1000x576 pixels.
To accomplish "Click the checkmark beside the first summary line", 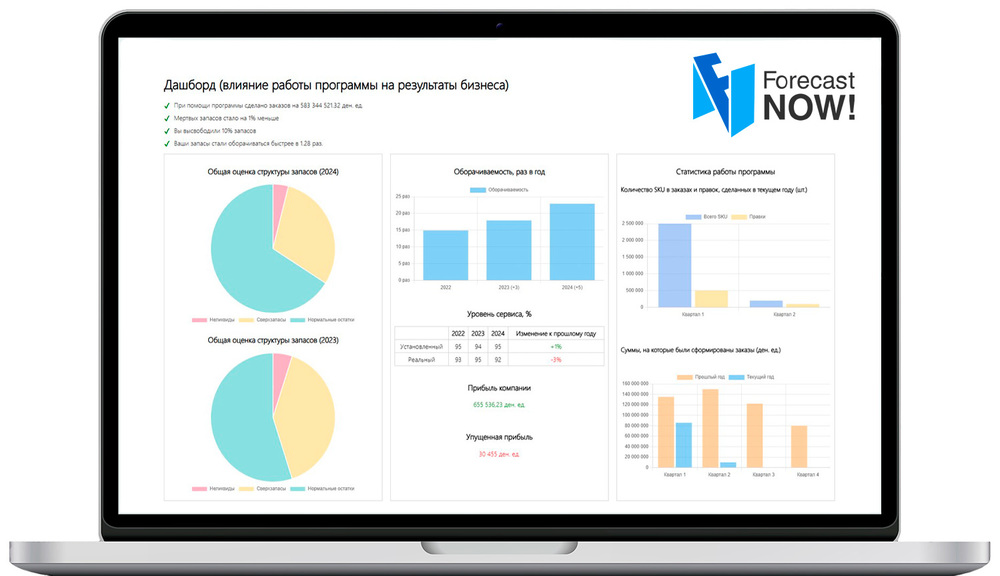I will coord(167,105).
